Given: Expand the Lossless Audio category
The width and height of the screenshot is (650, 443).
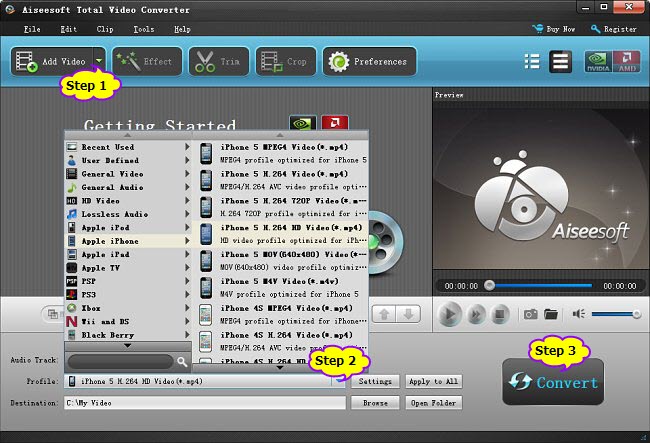Looking at the screenshot, I should coord(128,214).
